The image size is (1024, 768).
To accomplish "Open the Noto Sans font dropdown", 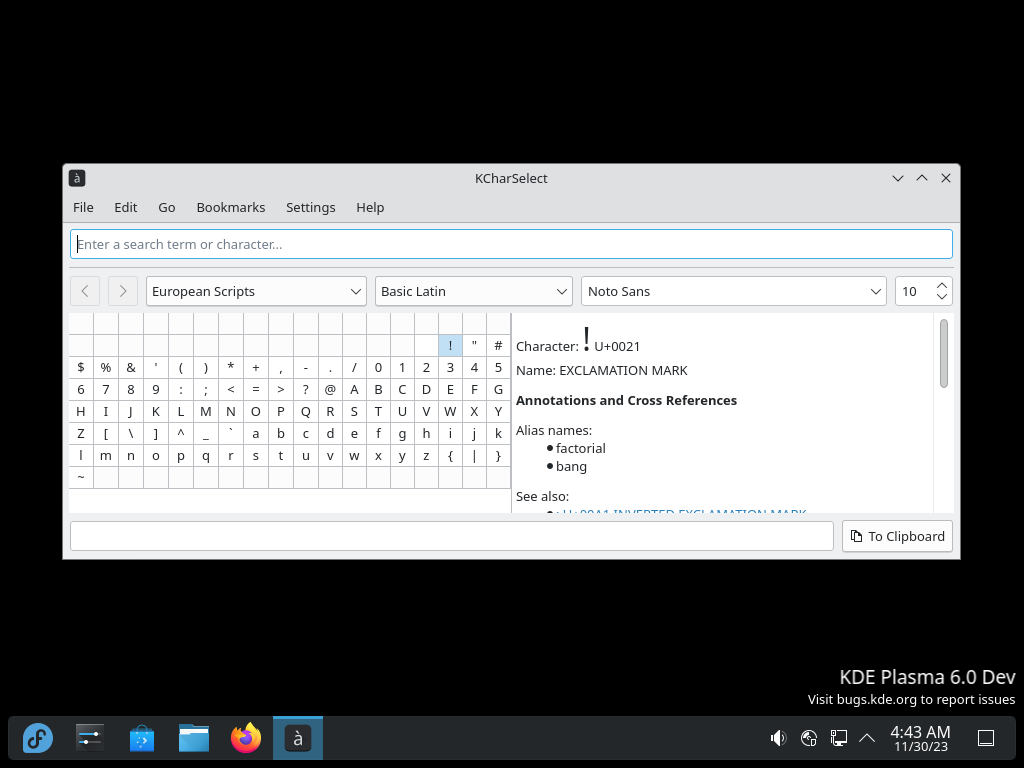I will [x=733, y=291].
